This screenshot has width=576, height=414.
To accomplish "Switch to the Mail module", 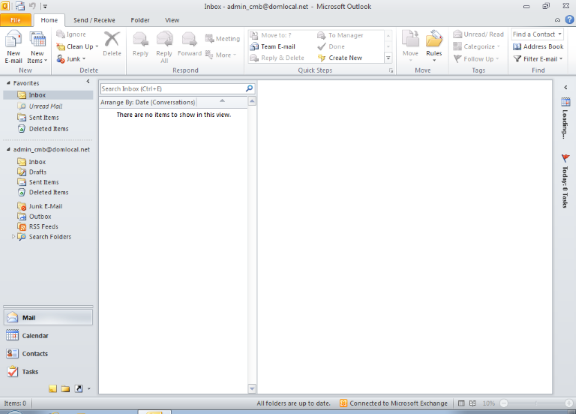I will coord(48,317).
